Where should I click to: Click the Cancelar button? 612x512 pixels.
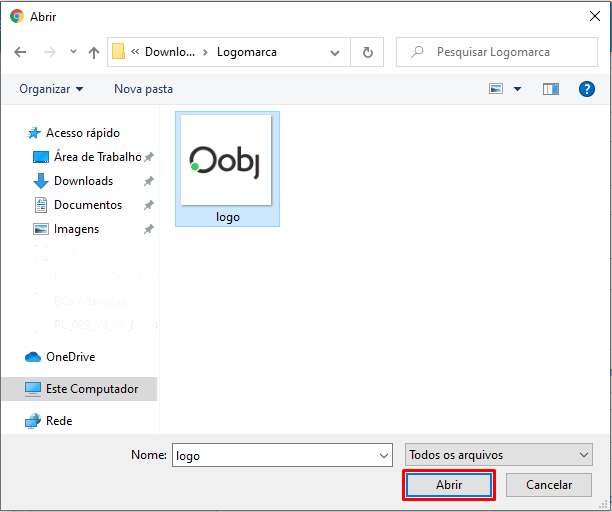pos(549,485)
